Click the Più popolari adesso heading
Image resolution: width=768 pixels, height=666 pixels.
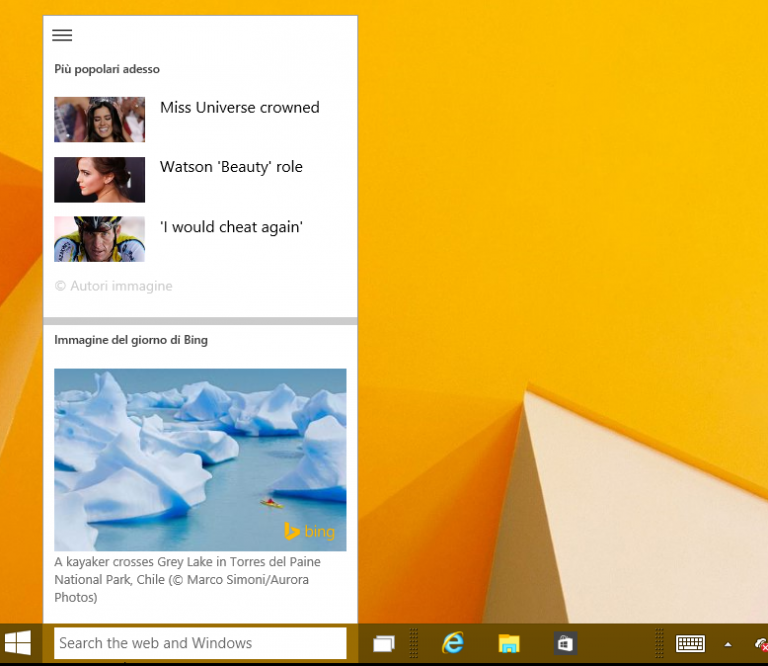pos(107,69)
